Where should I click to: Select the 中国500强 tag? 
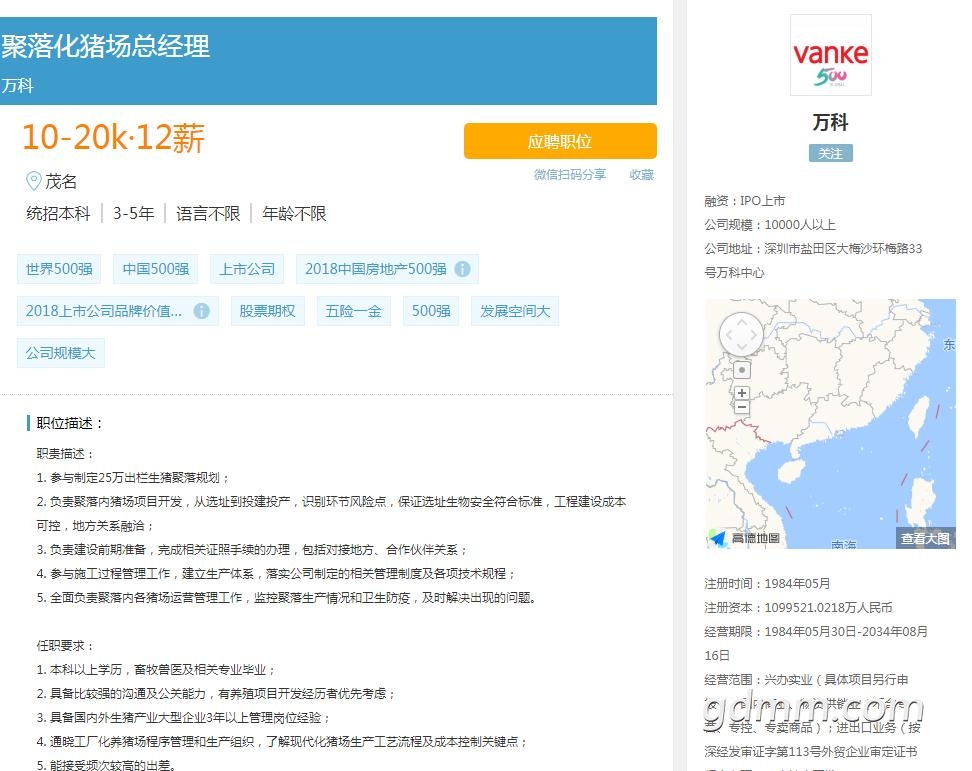click(156, 269)
